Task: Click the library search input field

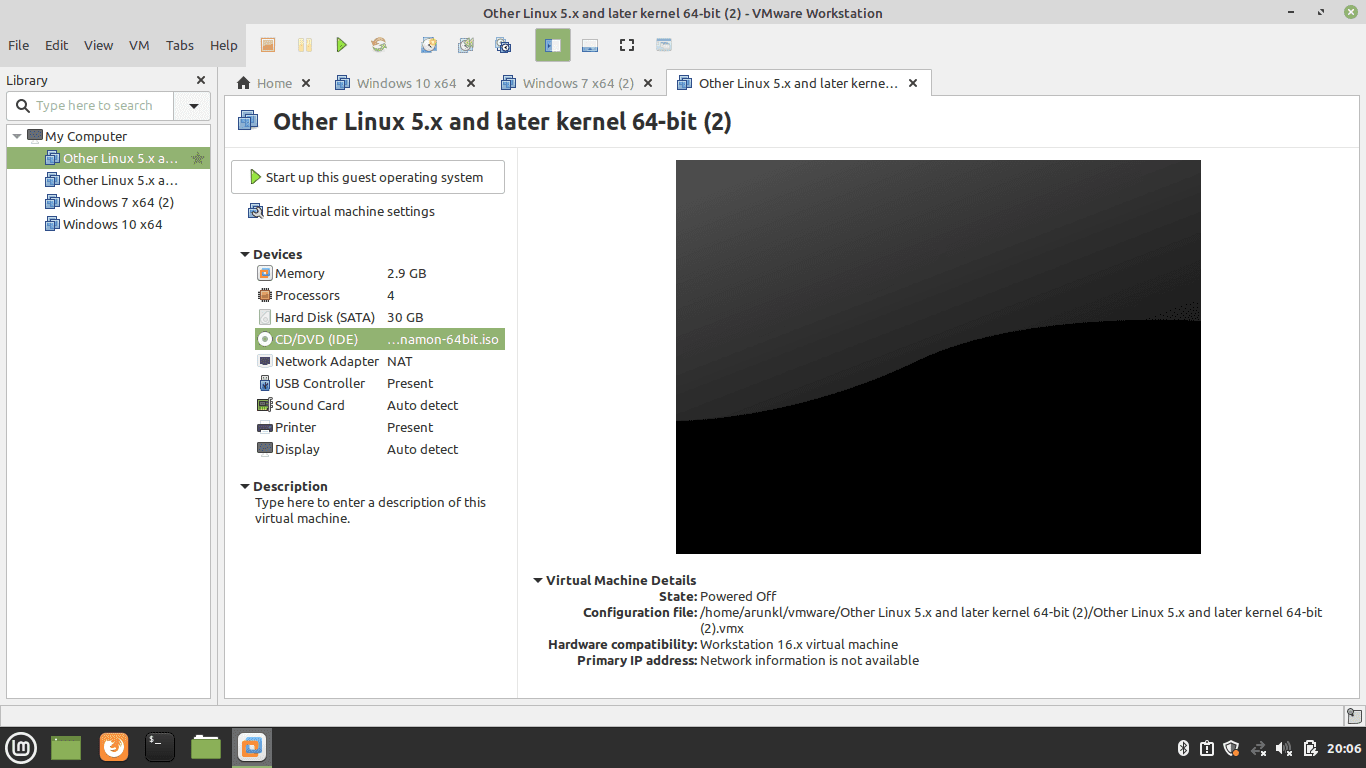Action: [x=92, y=105]
